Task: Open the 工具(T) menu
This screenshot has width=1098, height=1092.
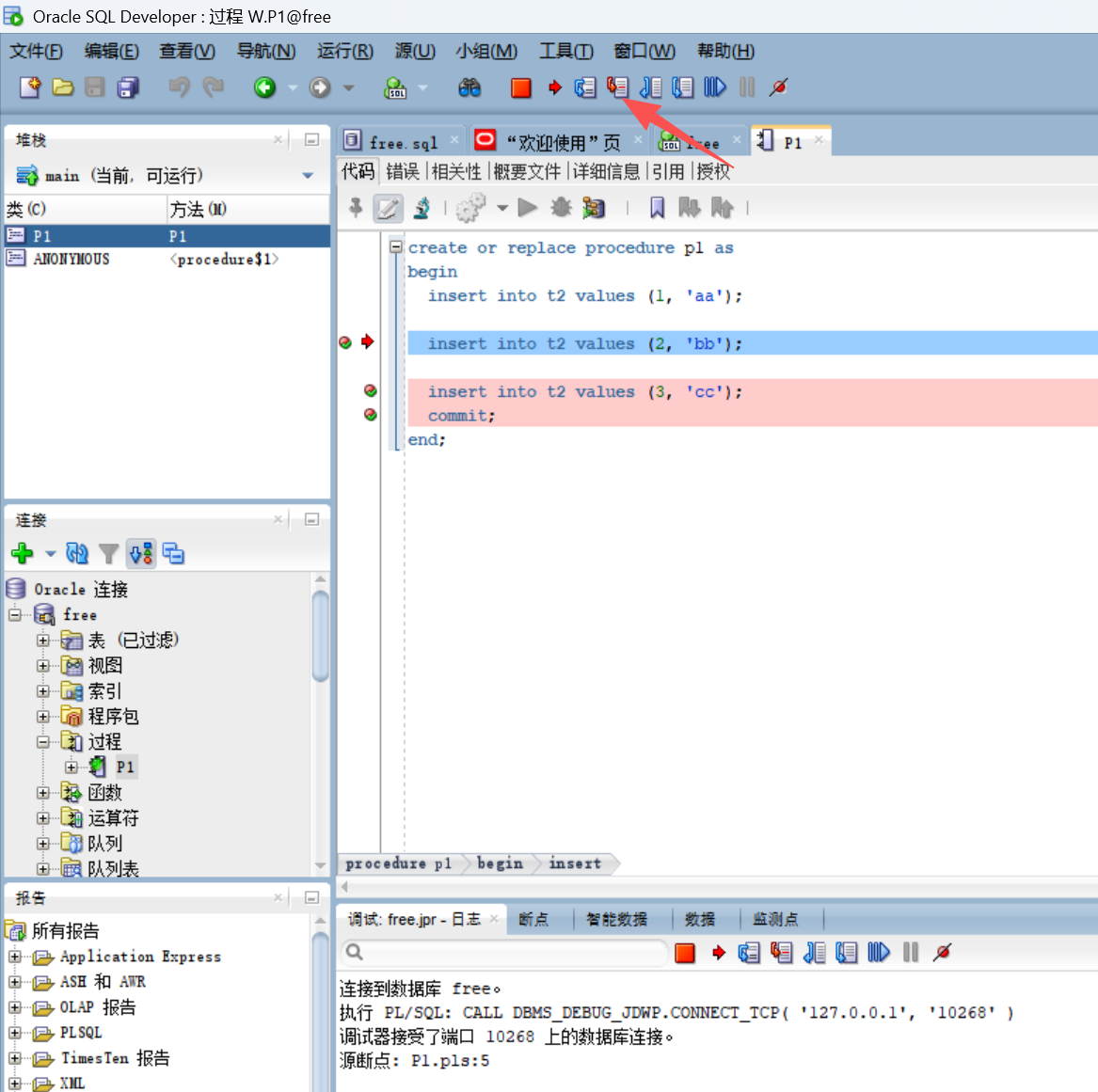Action: coord(565,51)
